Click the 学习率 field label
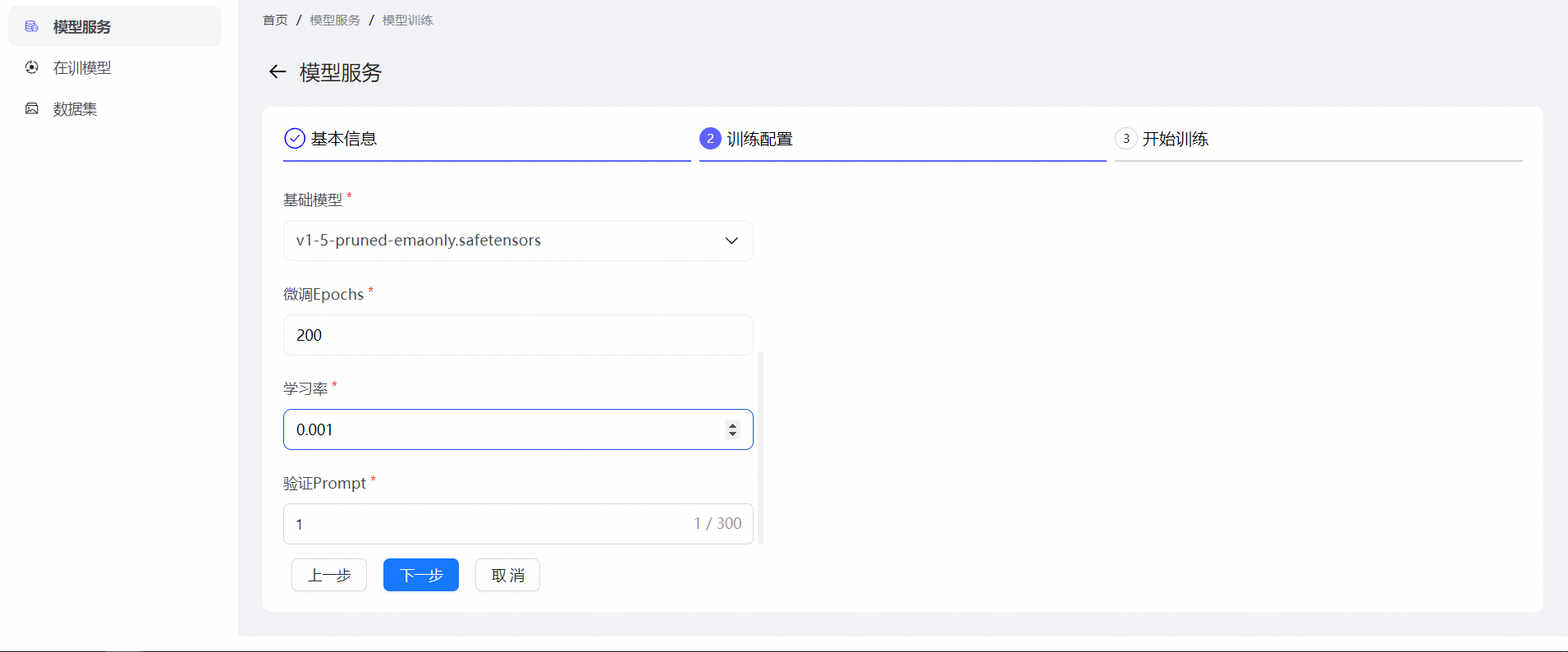 point(305,388)
